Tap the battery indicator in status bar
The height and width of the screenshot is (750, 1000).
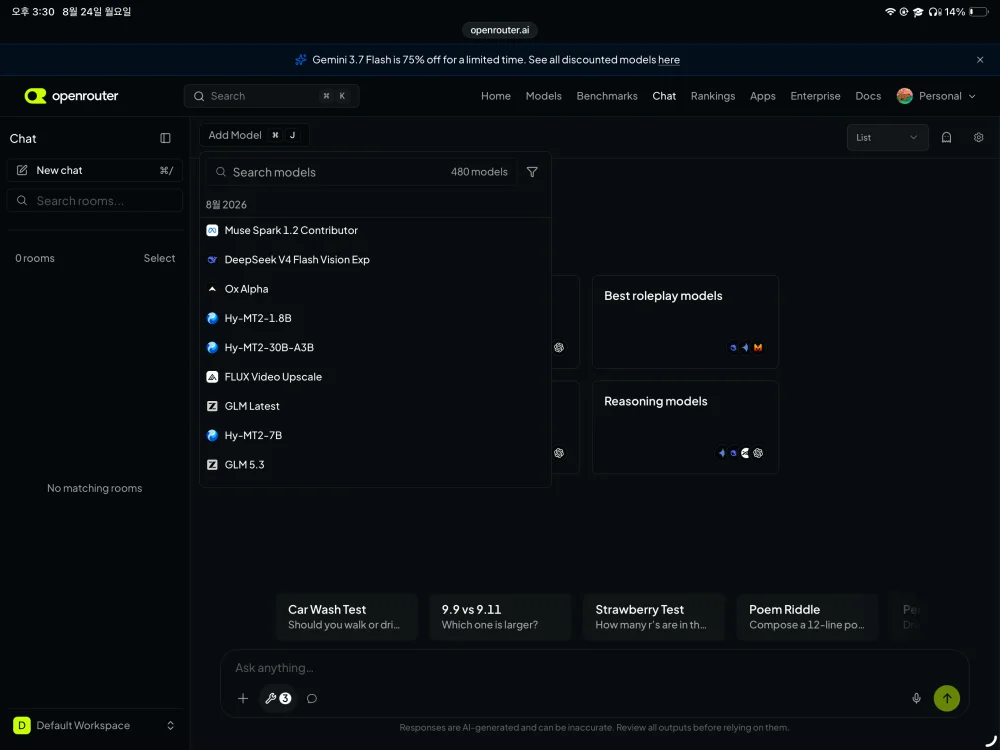pos(978,11)
